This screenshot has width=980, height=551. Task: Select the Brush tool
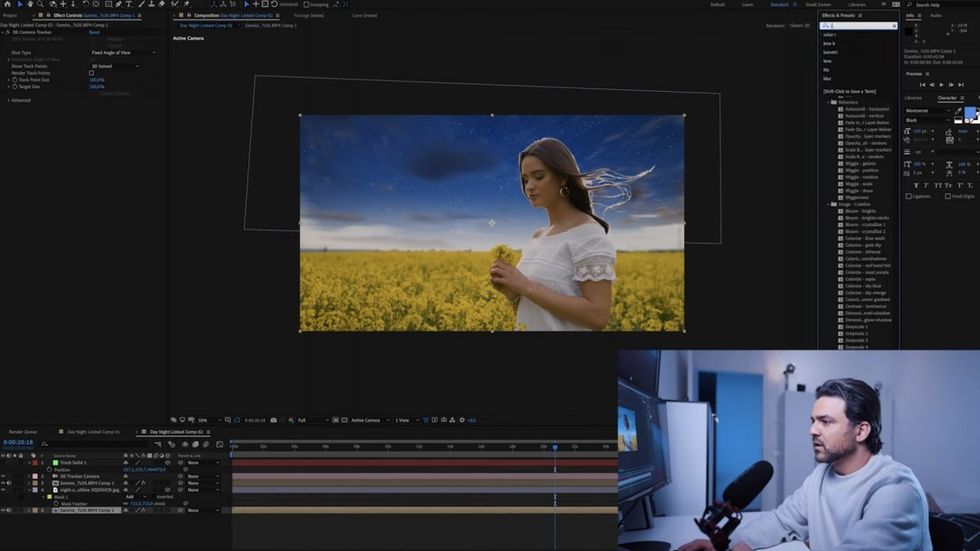pos(142,4)
